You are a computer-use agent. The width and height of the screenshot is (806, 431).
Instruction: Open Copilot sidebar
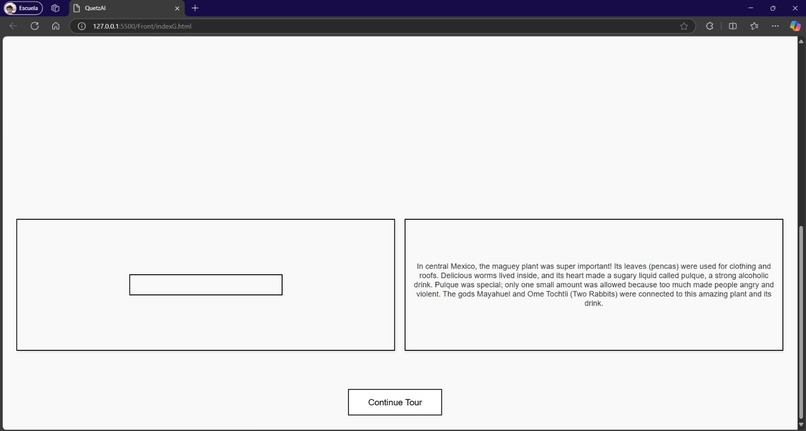click(x=795, y=26)
